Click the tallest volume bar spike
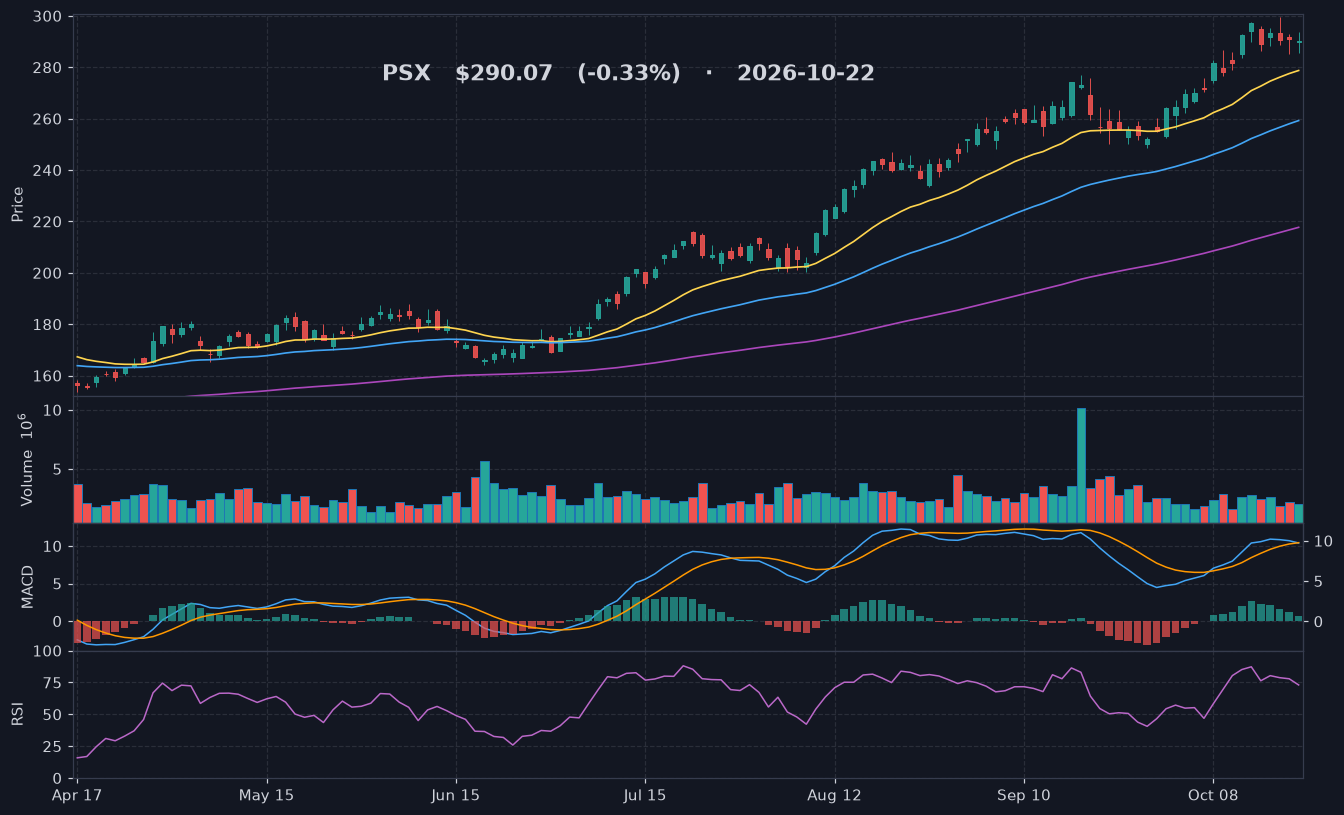Screen dimensions: 1344x815 tap(1081, 465)
